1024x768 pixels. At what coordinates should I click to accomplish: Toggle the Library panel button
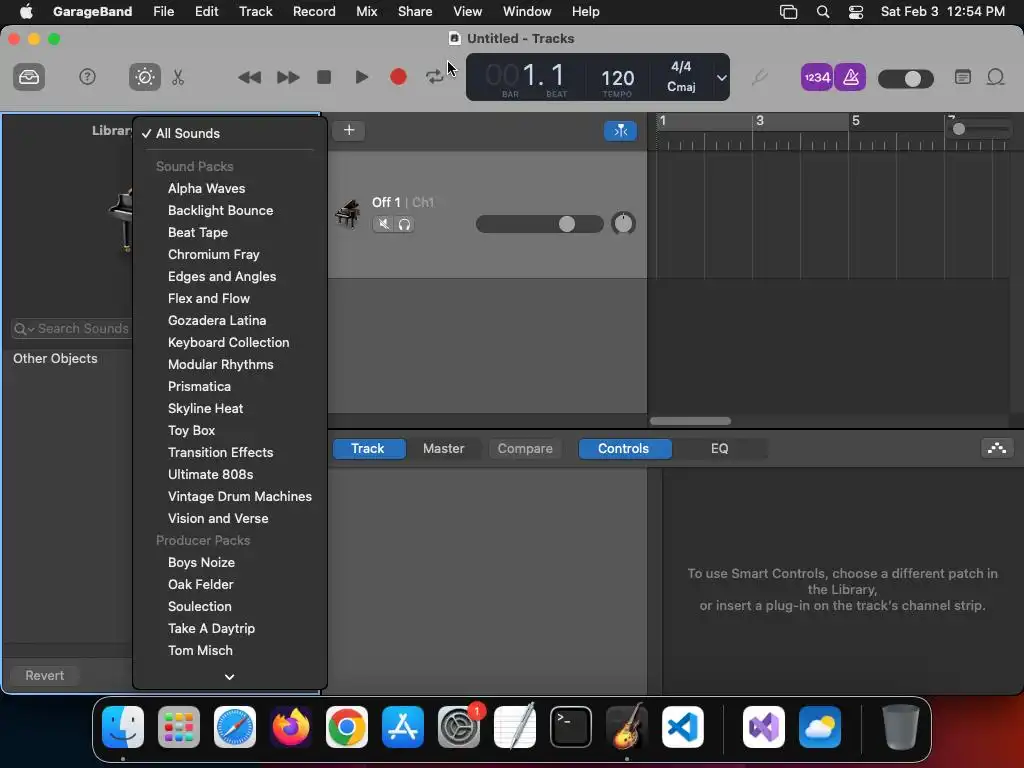(29, 77)
